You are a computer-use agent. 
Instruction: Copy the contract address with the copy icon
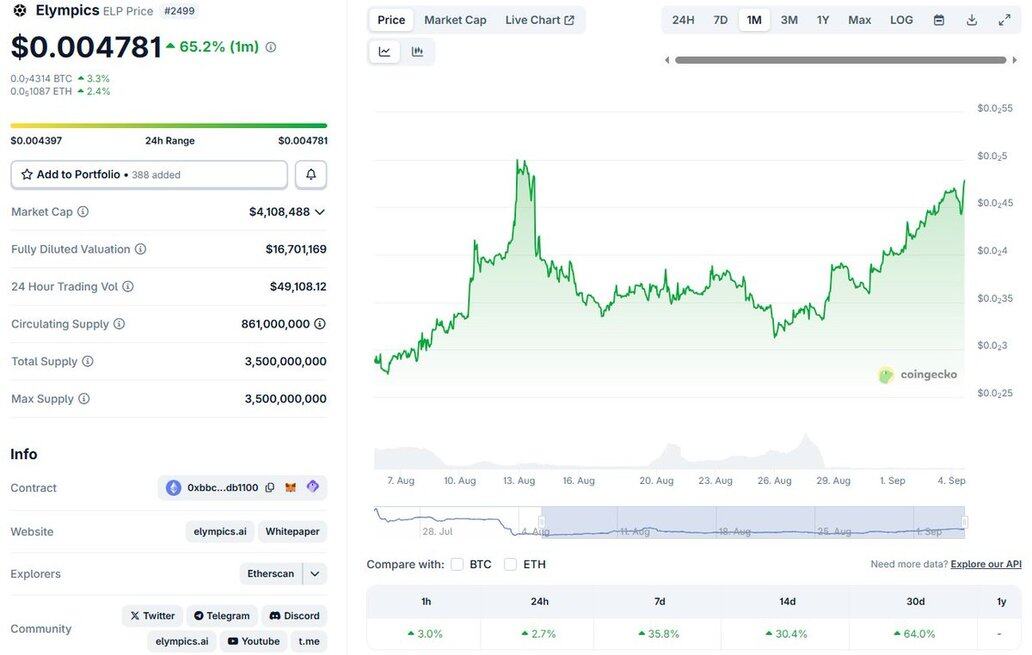click(x=270, y=488)
